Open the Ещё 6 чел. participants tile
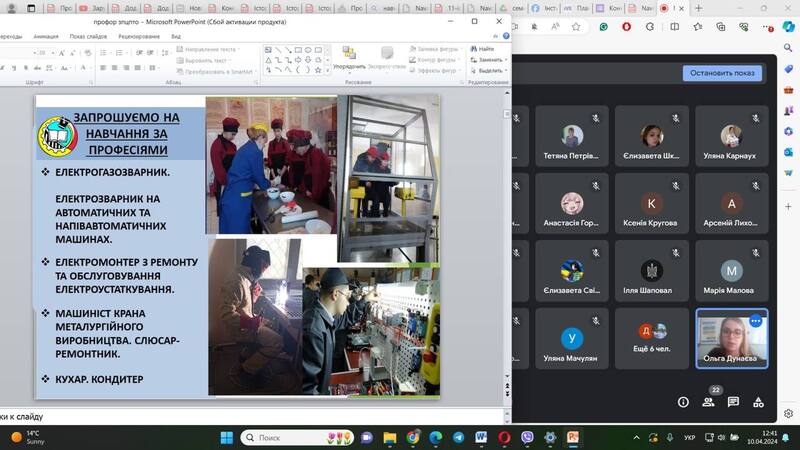Image resolution: width=800 pixels, height=450 pixels. click(x=652, y=338)
